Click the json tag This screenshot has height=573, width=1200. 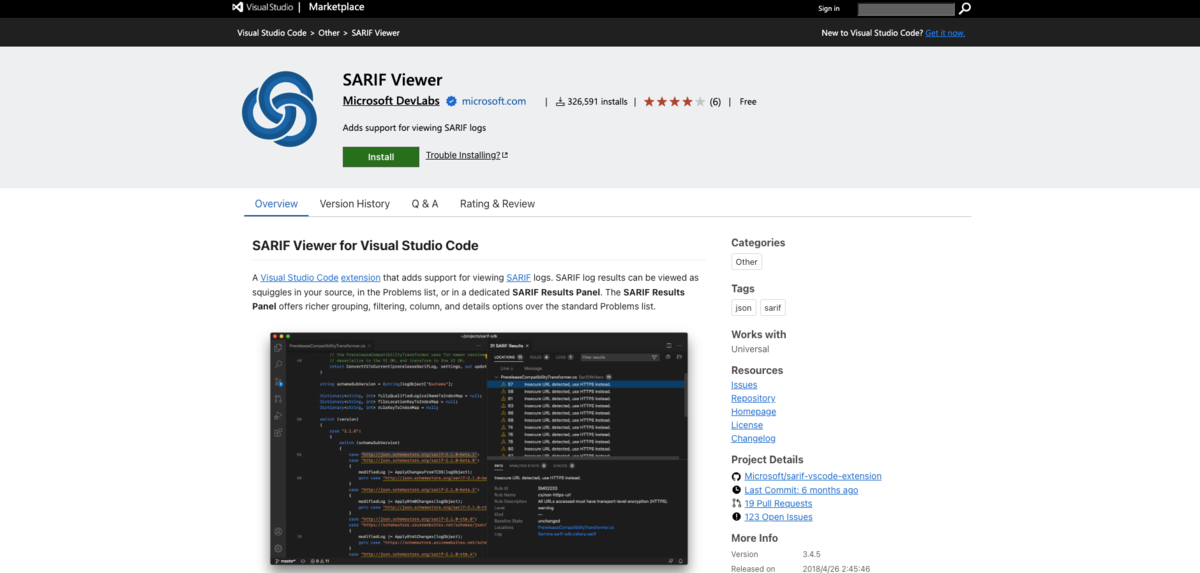tap(743, 308)
